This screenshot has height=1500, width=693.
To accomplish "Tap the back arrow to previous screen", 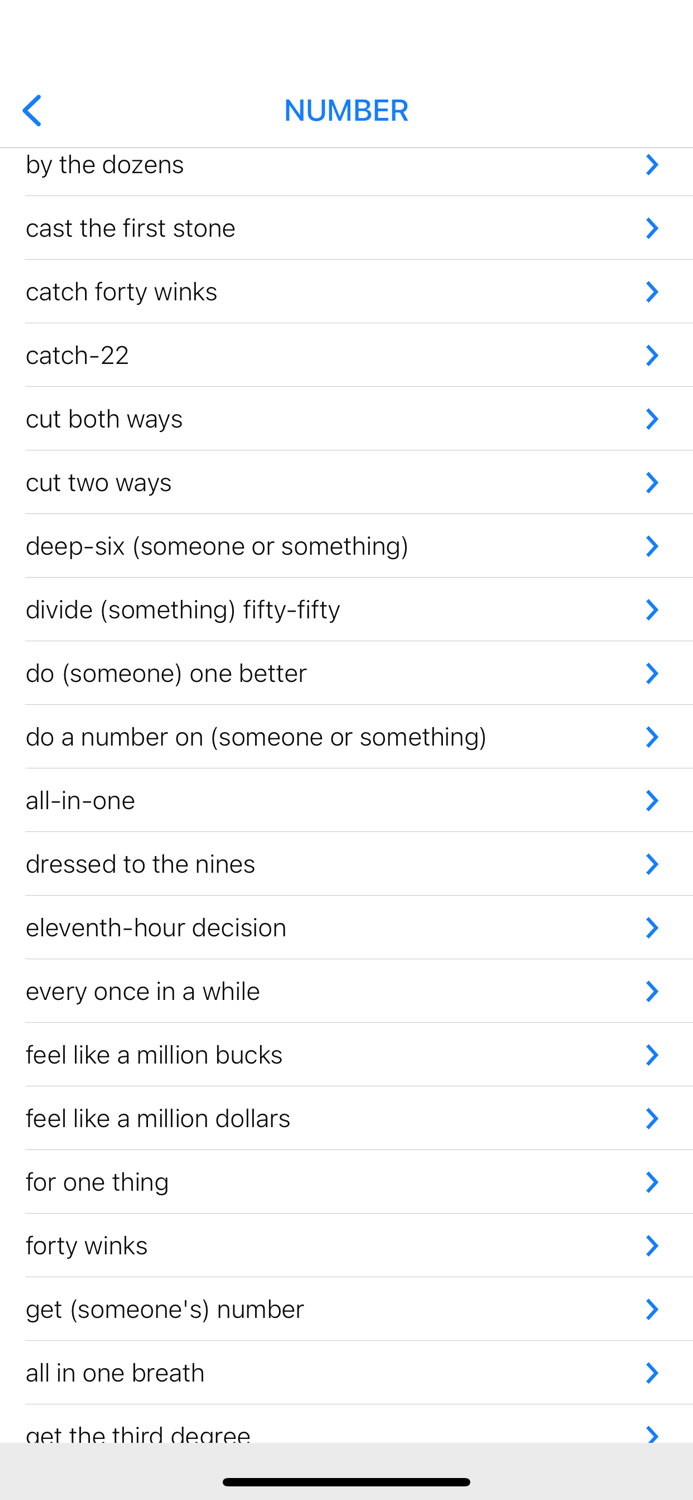I will pyautogui.click(x=31, y=110).
